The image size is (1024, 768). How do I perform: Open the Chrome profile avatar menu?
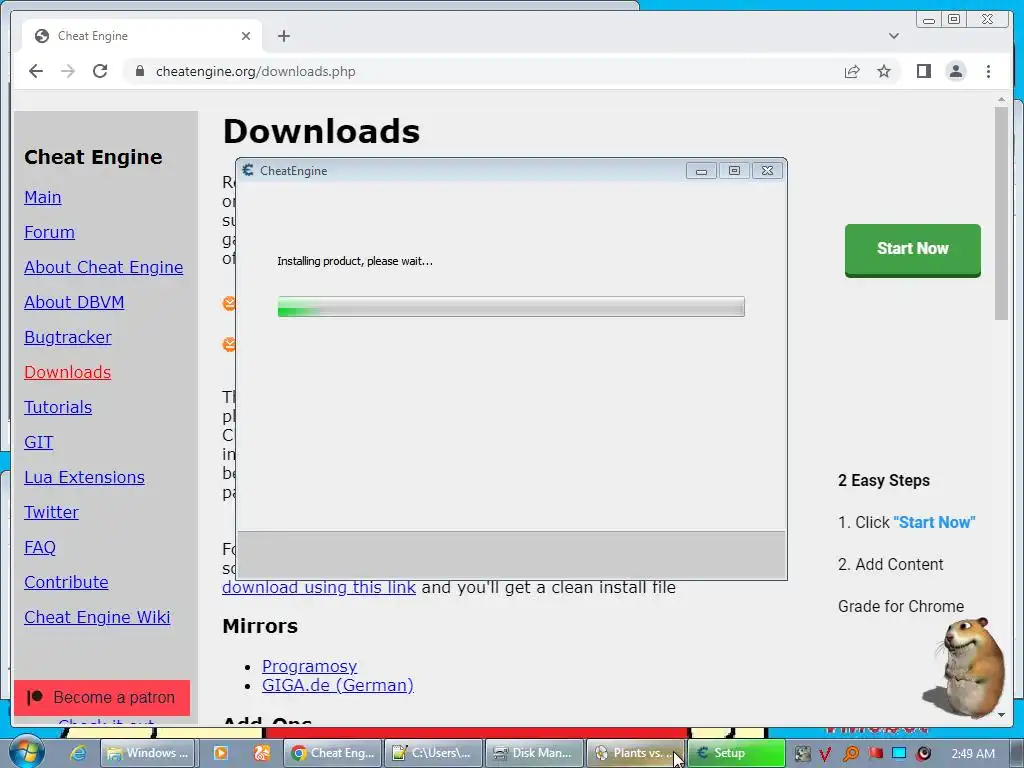955,71
